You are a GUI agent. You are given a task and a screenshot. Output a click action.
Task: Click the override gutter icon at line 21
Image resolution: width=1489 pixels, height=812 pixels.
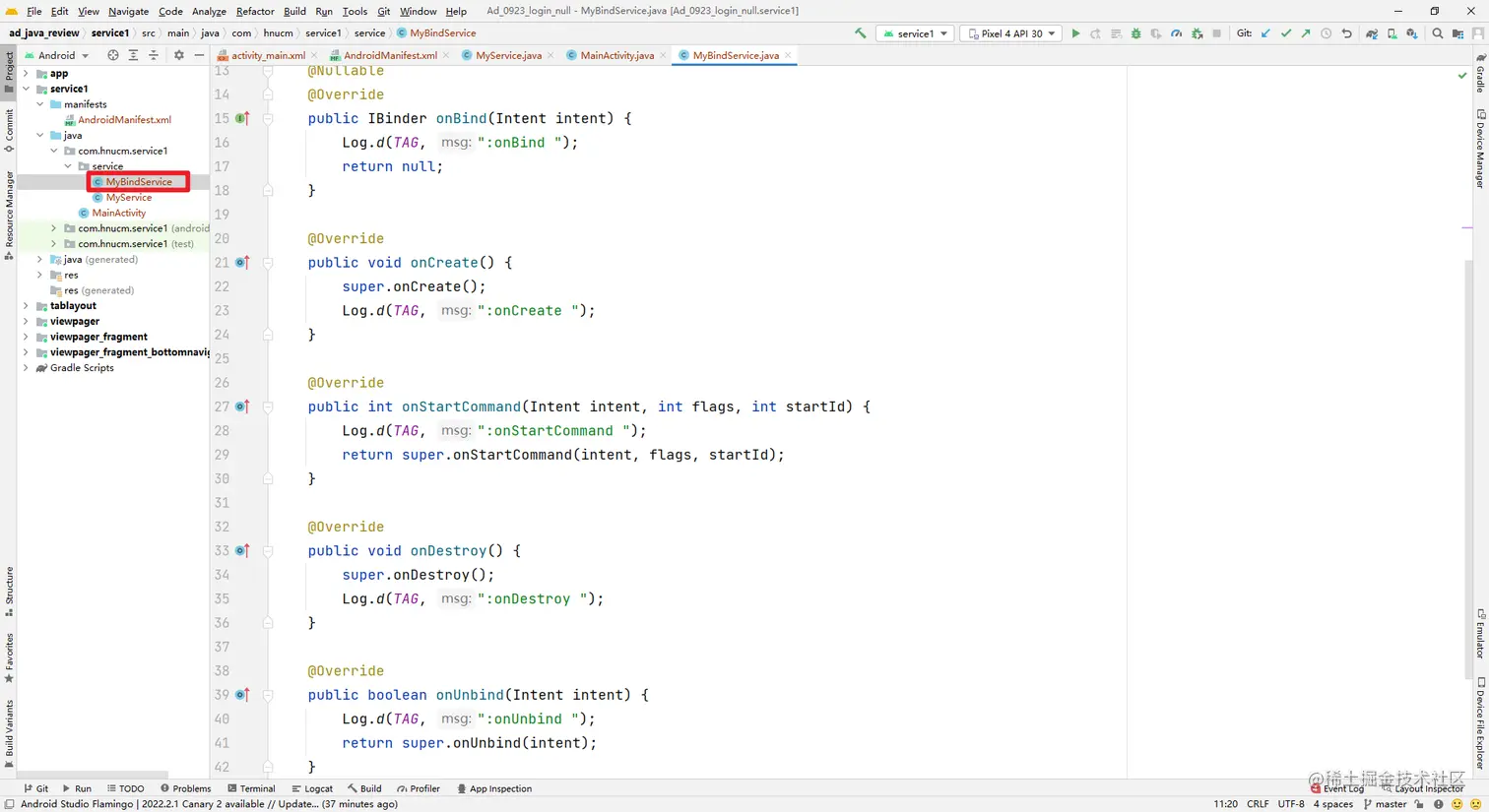tap(242, 263)
